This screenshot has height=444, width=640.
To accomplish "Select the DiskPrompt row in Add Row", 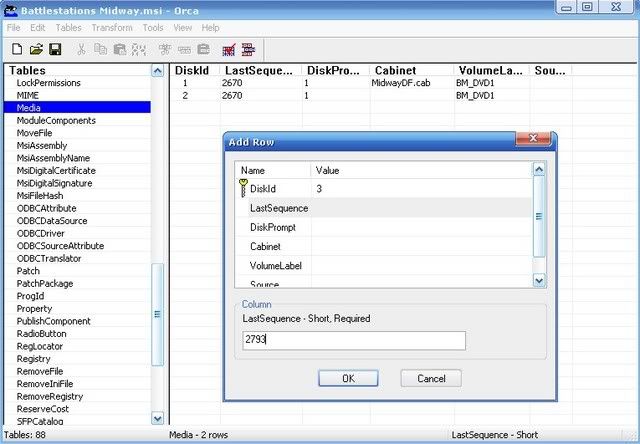I will coord(384,227).
